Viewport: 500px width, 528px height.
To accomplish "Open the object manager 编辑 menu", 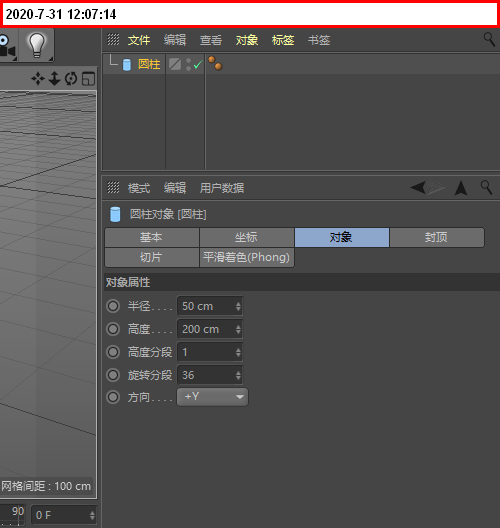I will pos(175,40).
